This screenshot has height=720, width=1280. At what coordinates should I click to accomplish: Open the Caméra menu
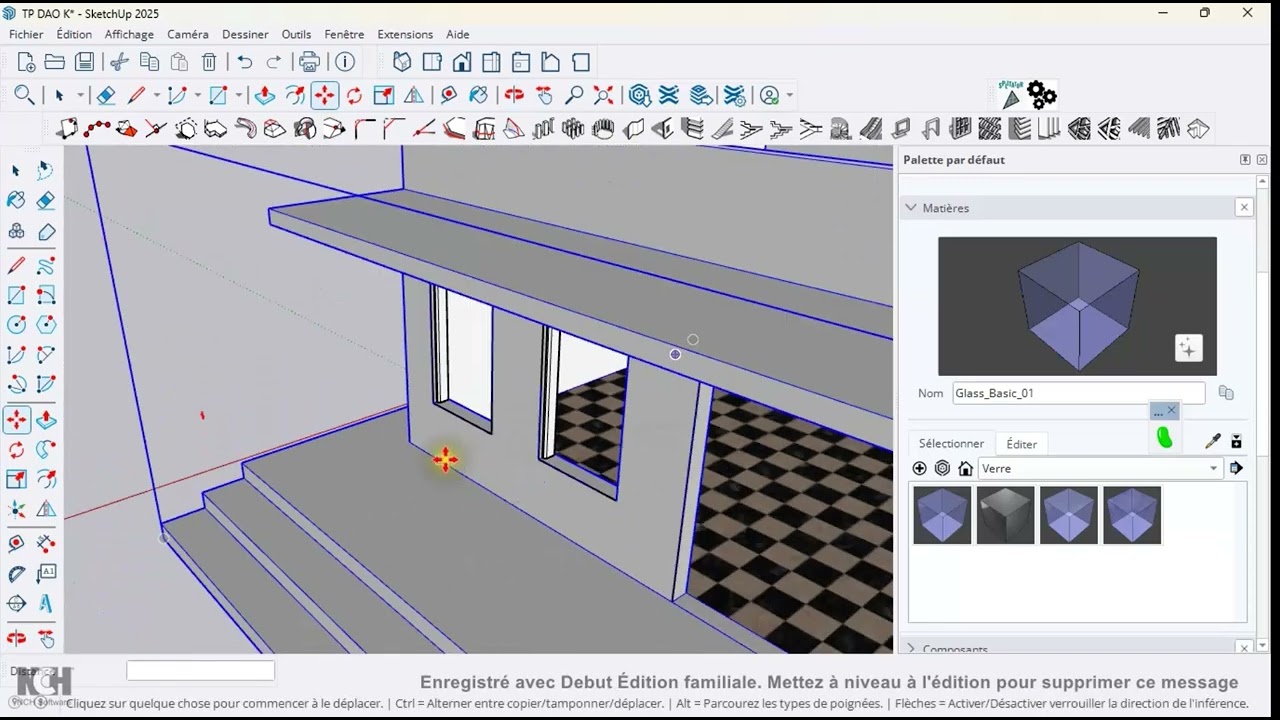pyautogui.click(x=188, y=34)
